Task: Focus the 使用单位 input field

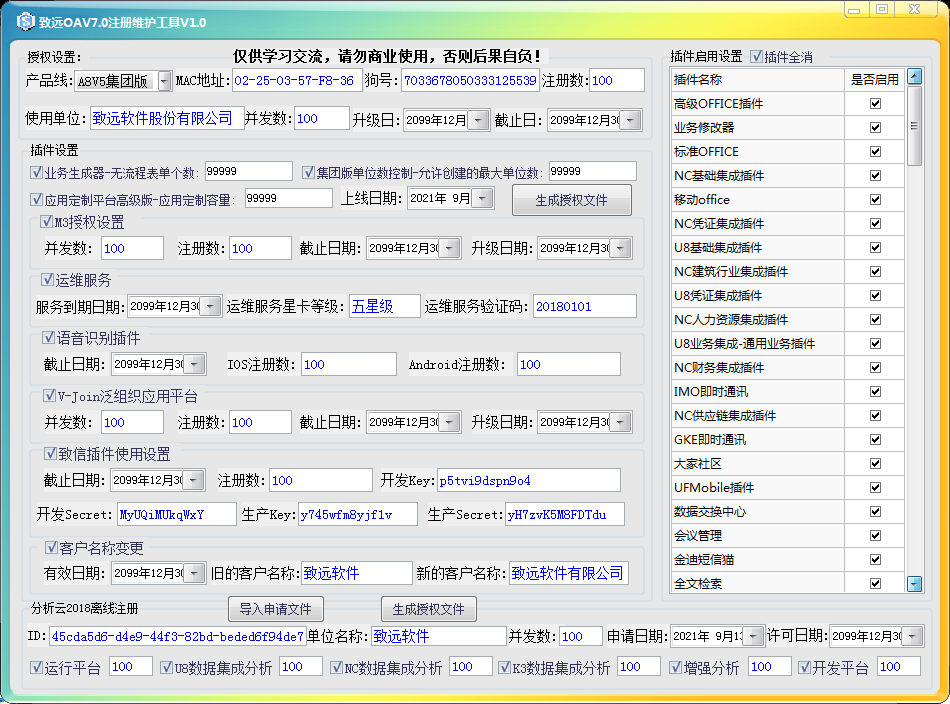Action: coord(167,118)
